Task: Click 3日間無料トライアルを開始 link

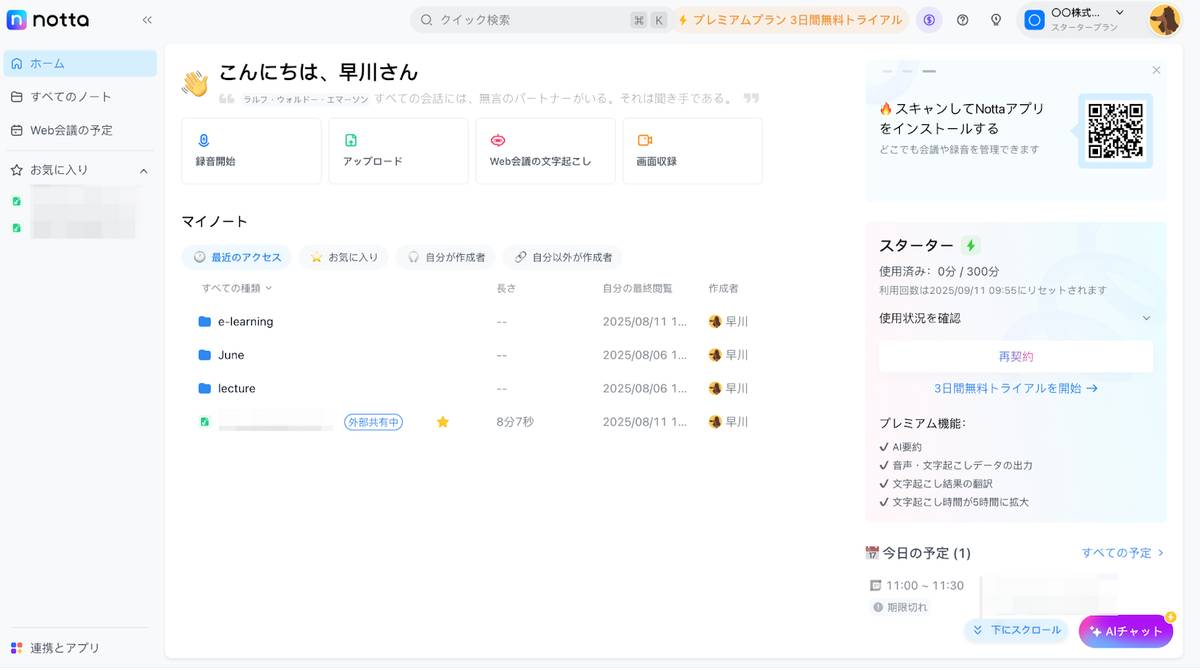Action: [1016, 388]
